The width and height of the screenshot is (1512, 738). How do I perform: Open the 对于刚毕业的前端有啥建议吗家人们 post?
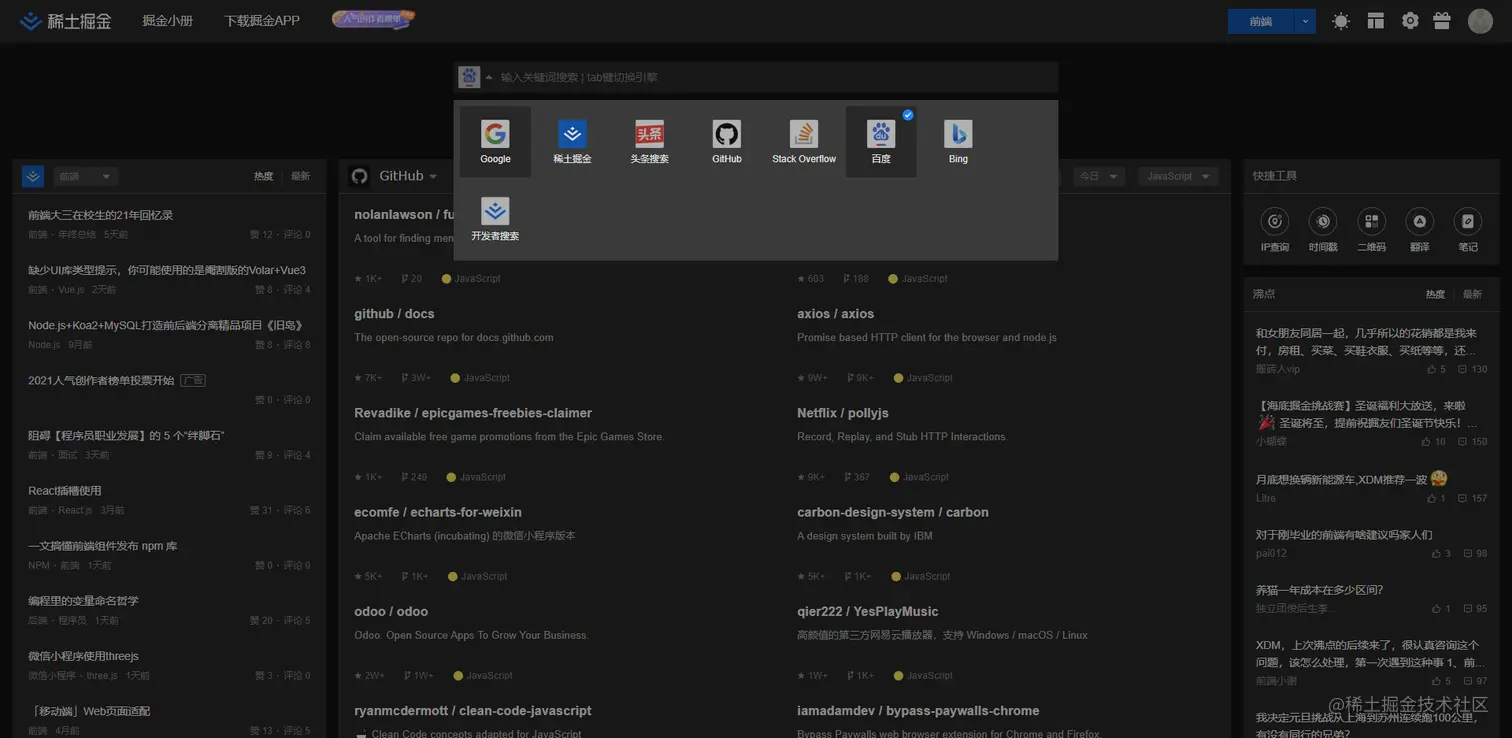tap(1344, 535)
